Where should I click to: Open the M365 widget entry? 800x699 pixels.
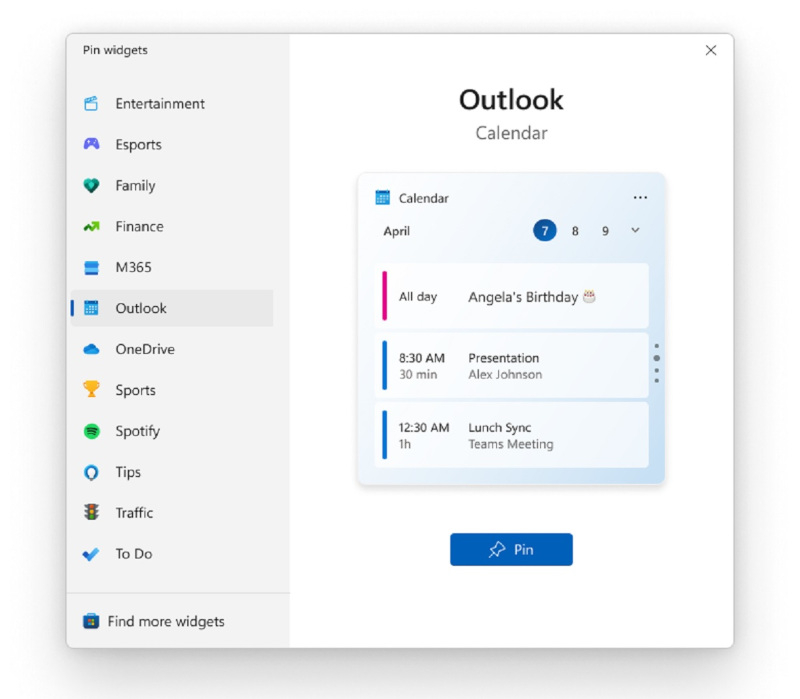[x=133, y=267]
